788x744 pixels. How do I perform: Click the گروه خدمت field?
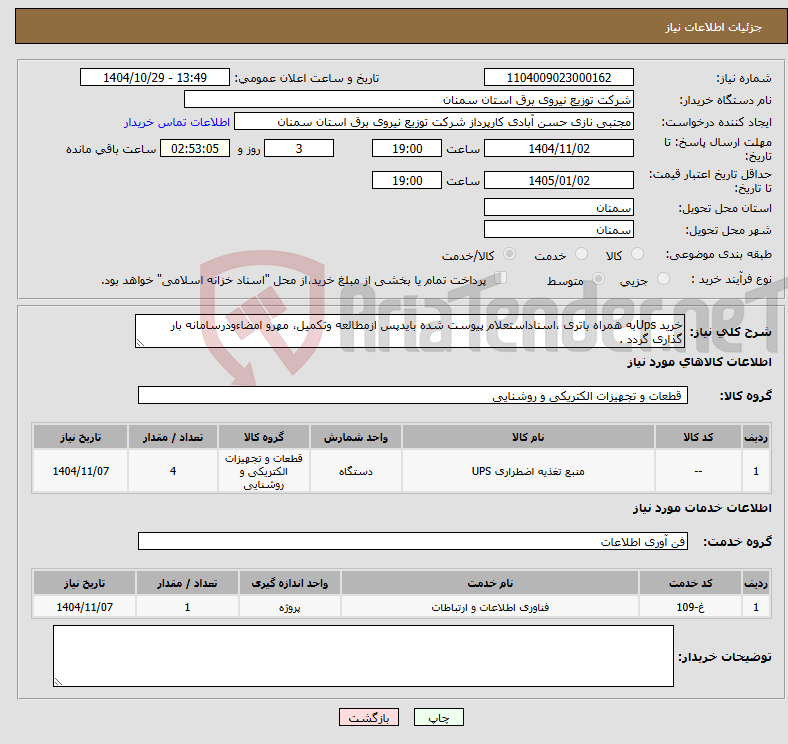[x=413, y=541]
